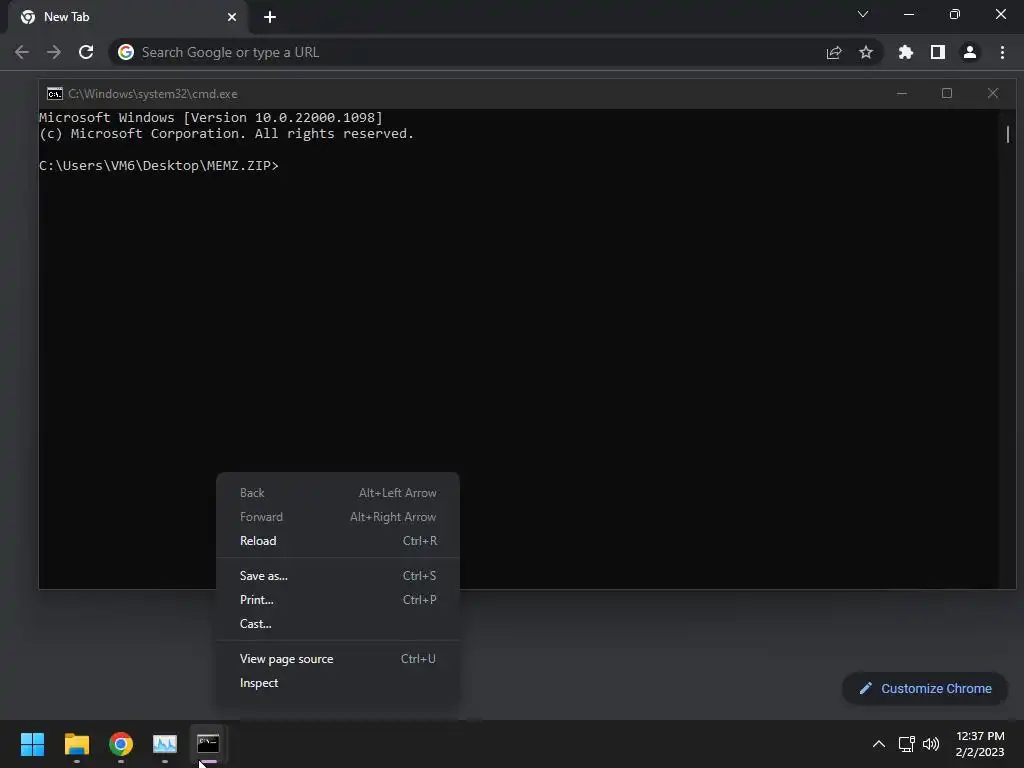Choose View page source menu entry
The width and height of the screenshot is (1024, 768).
pyautogui.click(x=338, y=658)
